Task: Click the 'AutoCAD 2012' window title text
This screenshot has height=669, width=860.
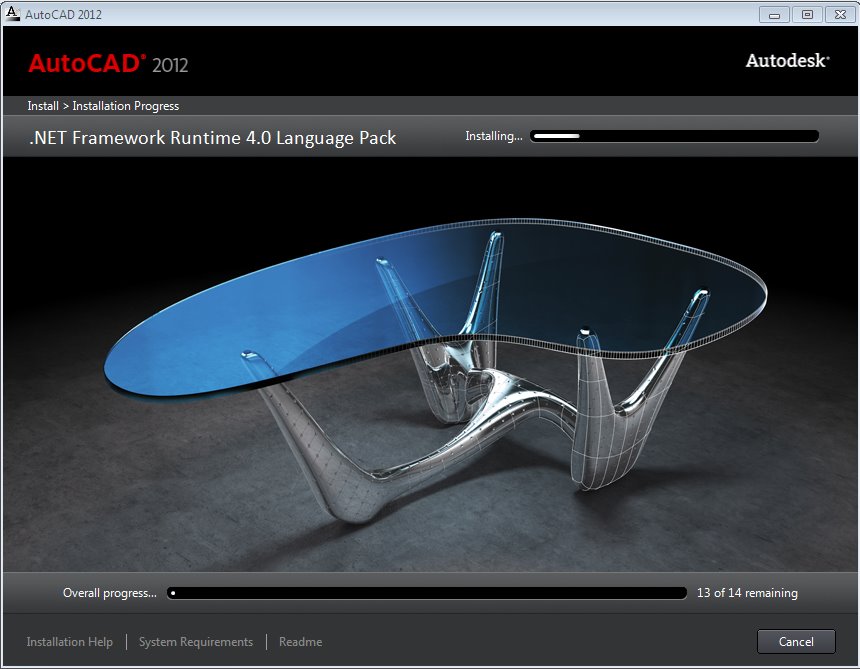Action: 64,15
